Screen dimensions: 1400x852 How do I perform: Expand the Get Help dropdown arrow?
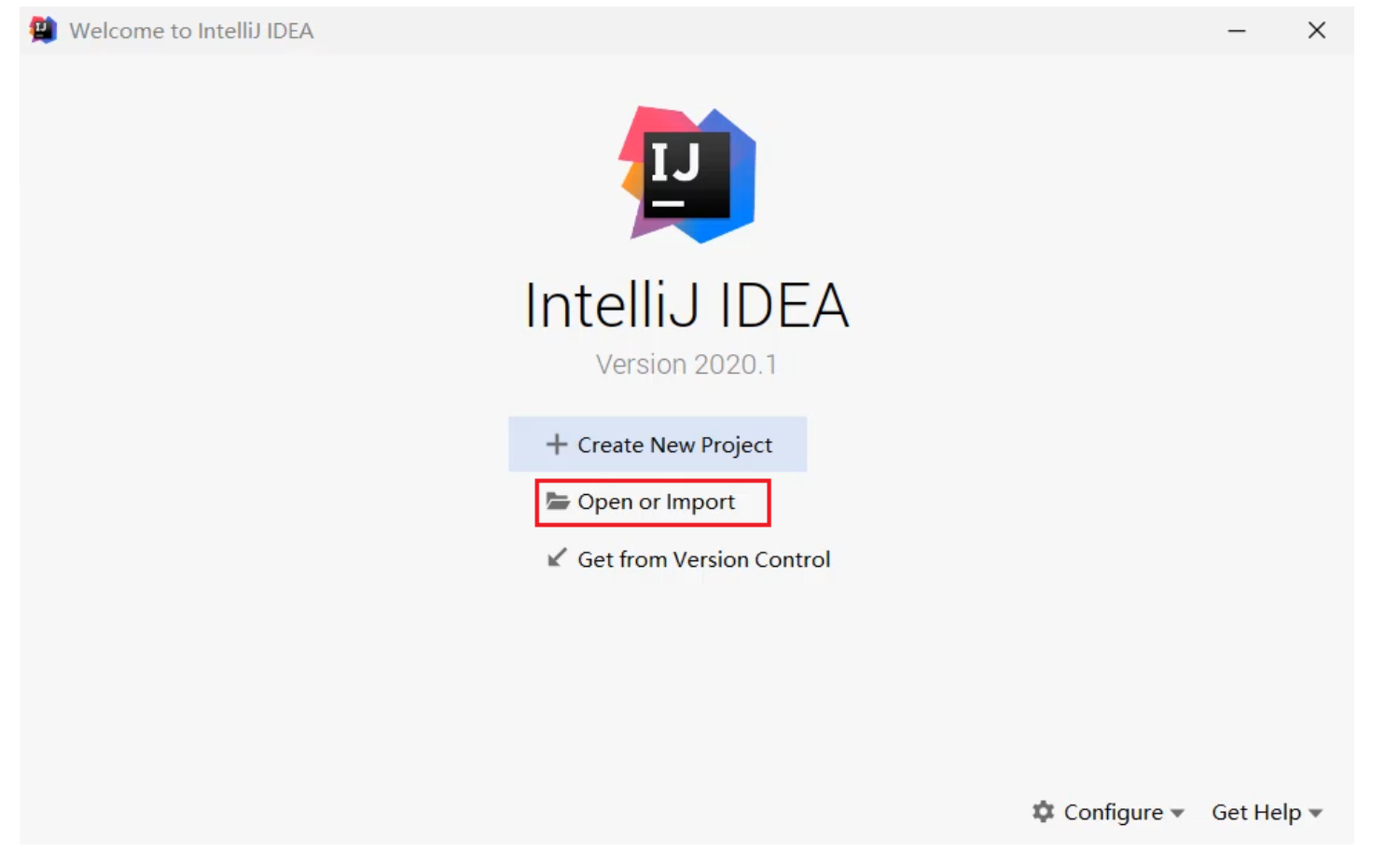coord(1315,814)
